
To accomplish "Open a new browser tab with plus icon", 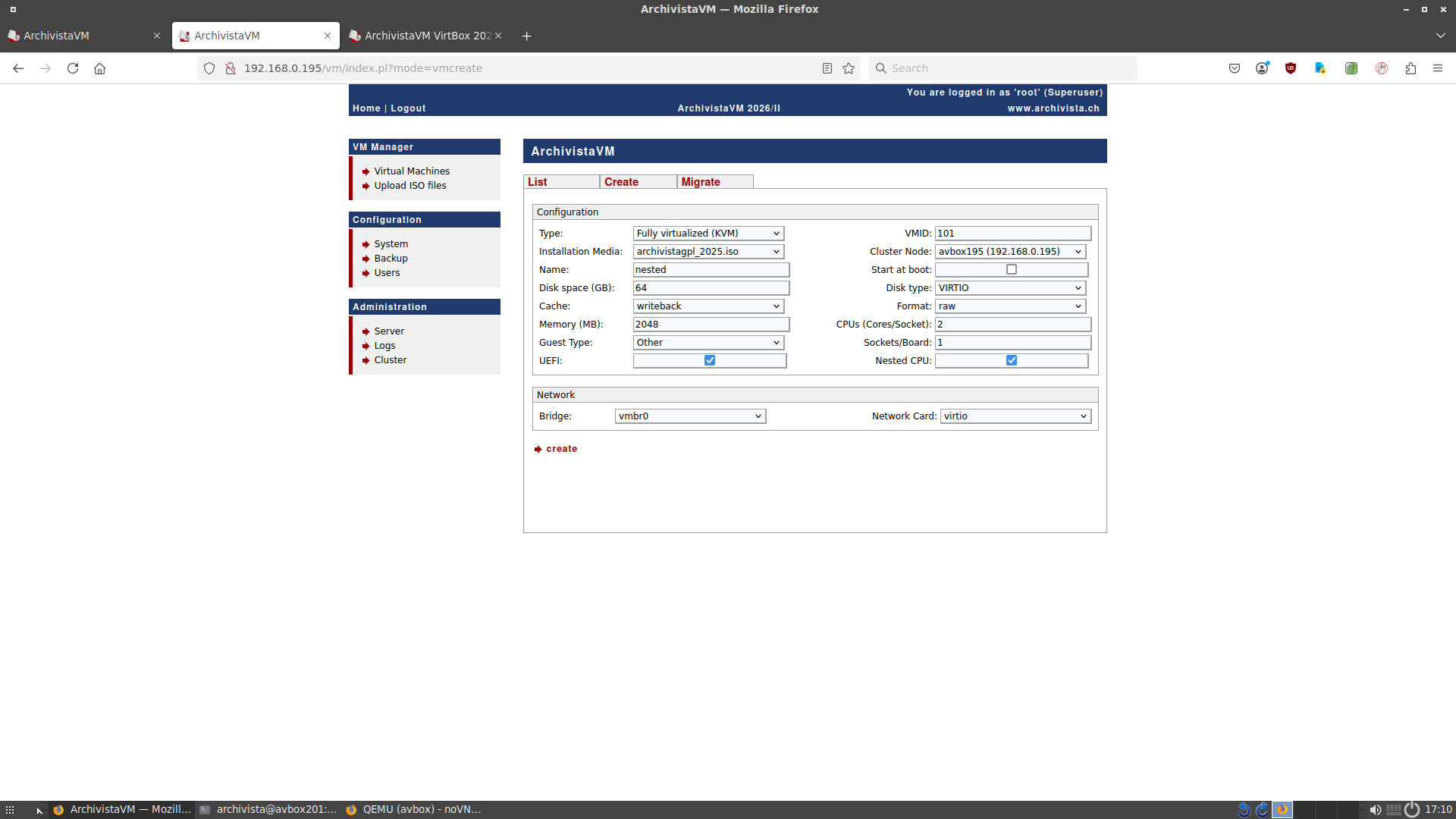I will tap(527, 36).
